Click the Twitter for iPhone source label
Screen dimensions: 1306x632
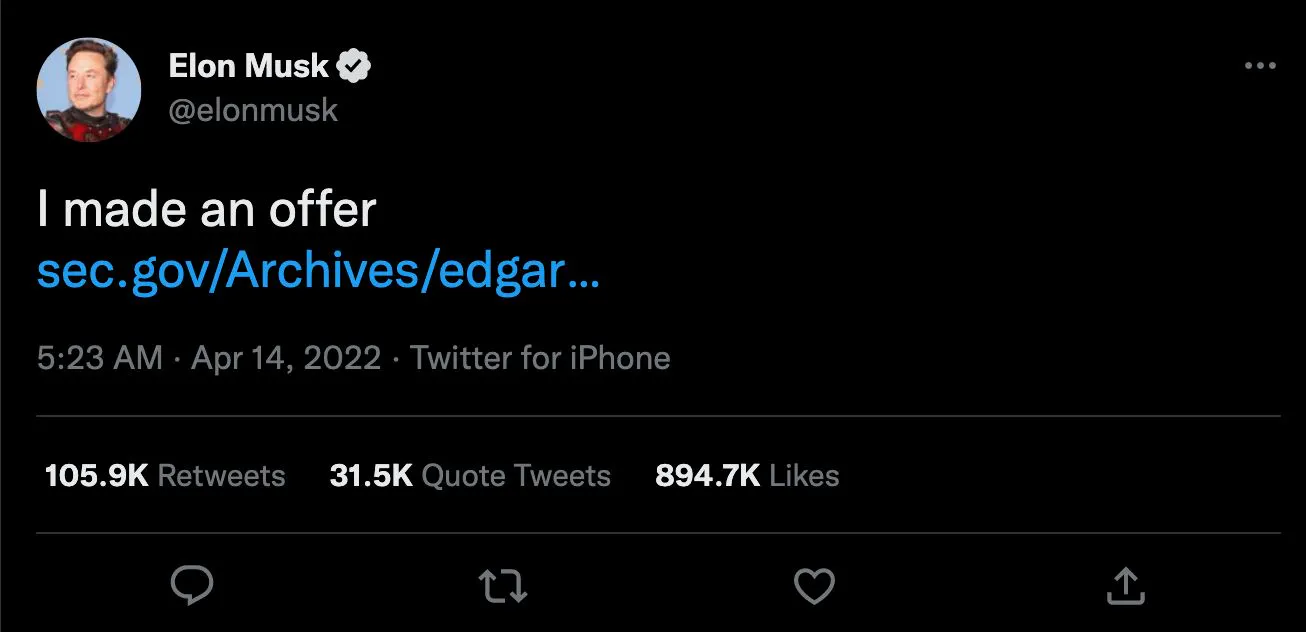(x=540, y=357)
